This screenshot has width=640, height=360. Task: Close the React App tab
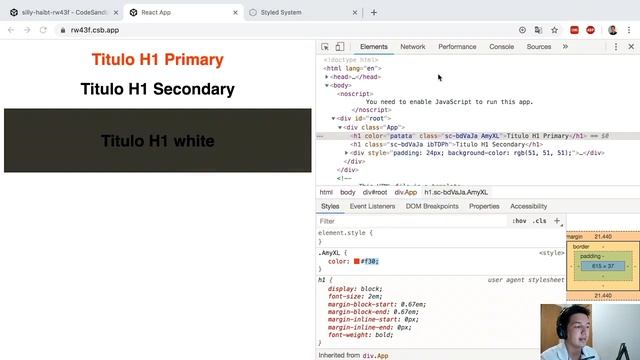click(x=235, y=13)
